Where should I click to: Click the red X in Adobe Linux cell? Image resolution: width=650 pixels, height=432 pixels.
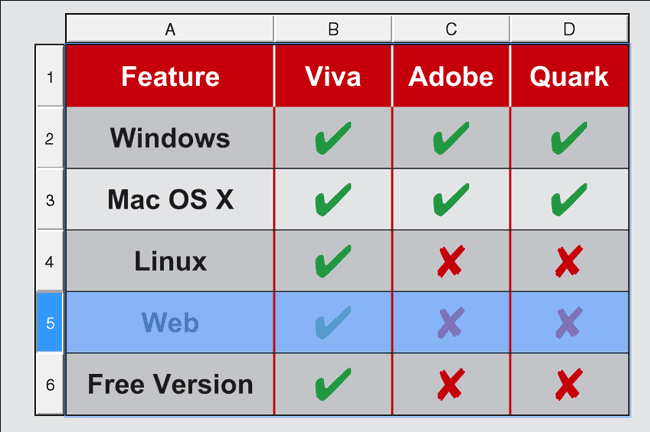click(451, 261)
